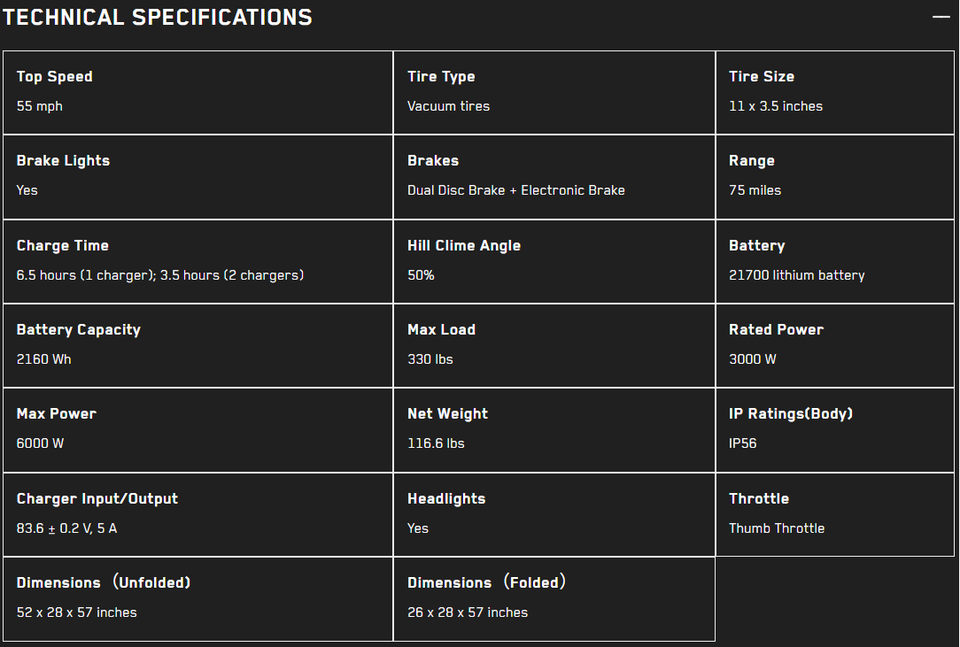Select the Max Power cell
The width and height of the screenshot is (960, 647).
[198, 430]
